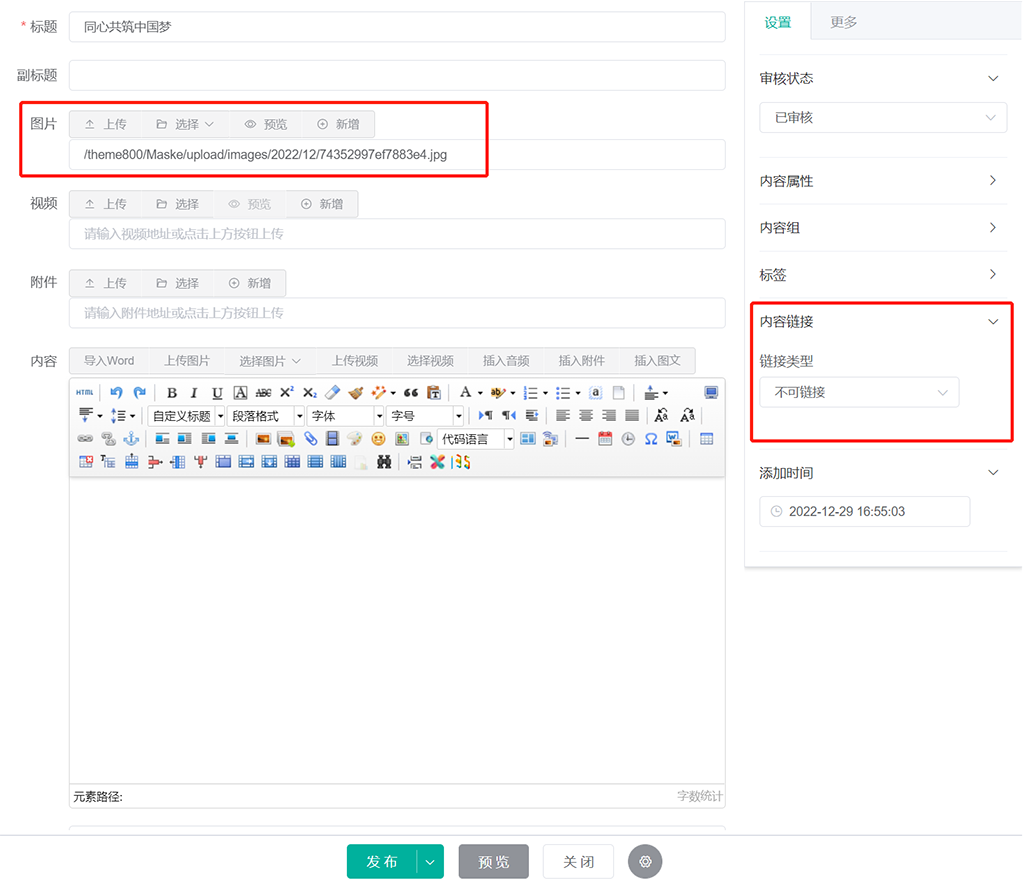
Task: Click the green 发布 button
Action: [382, 862]
